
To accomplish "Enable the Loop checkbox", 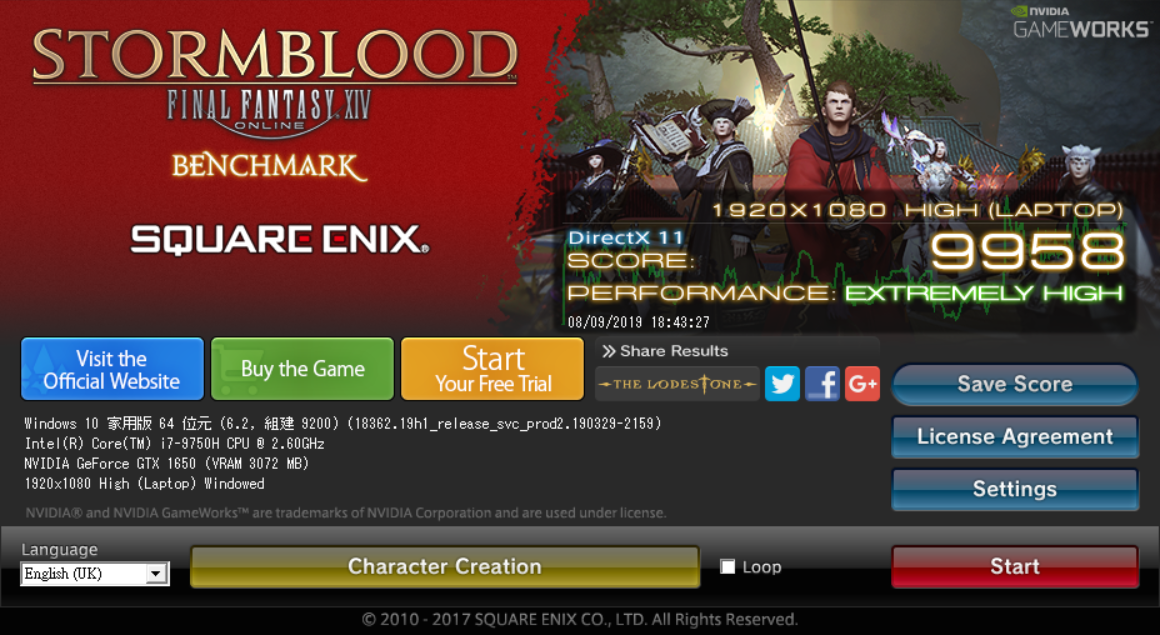I will pos(728,567).
